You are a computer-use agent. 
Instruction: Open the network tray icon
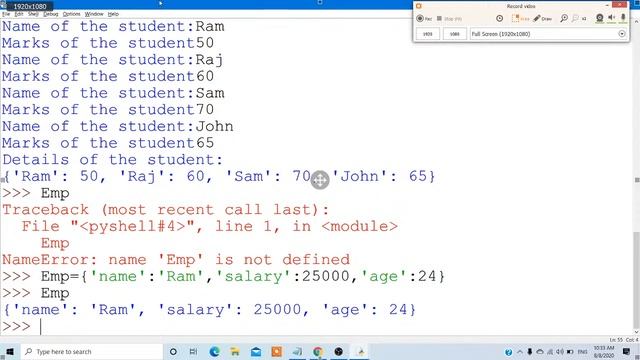point(550,352)
